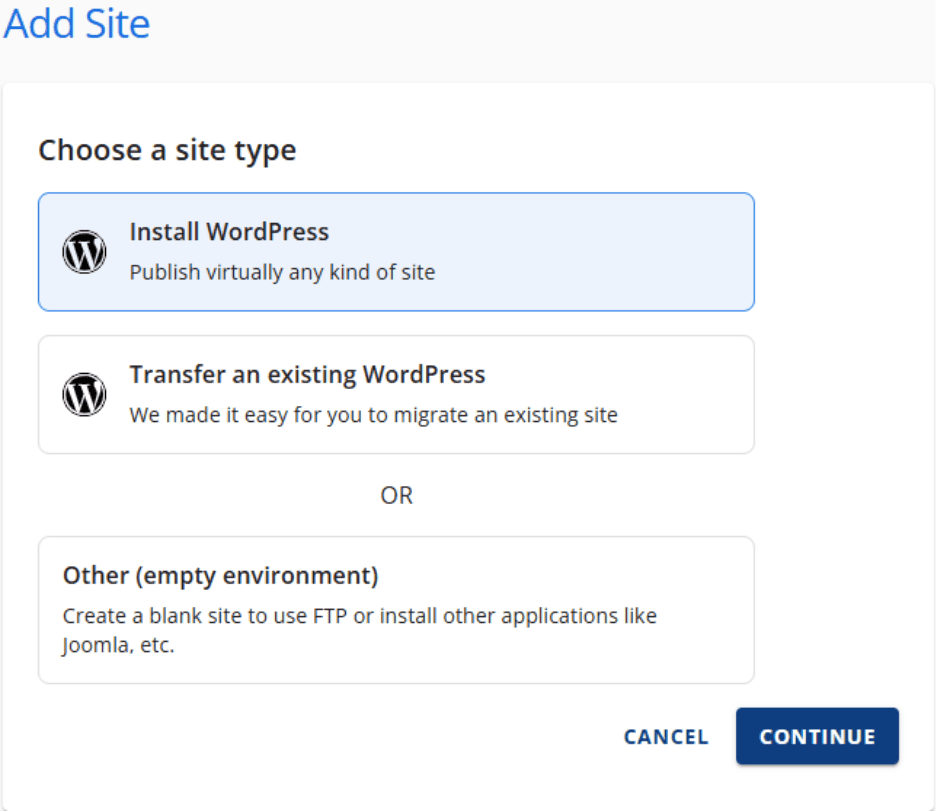The height and width of the screenshot is (811, 936).
Task: Click the Install WordPress card title text
Action: click(x=229, y=231)
